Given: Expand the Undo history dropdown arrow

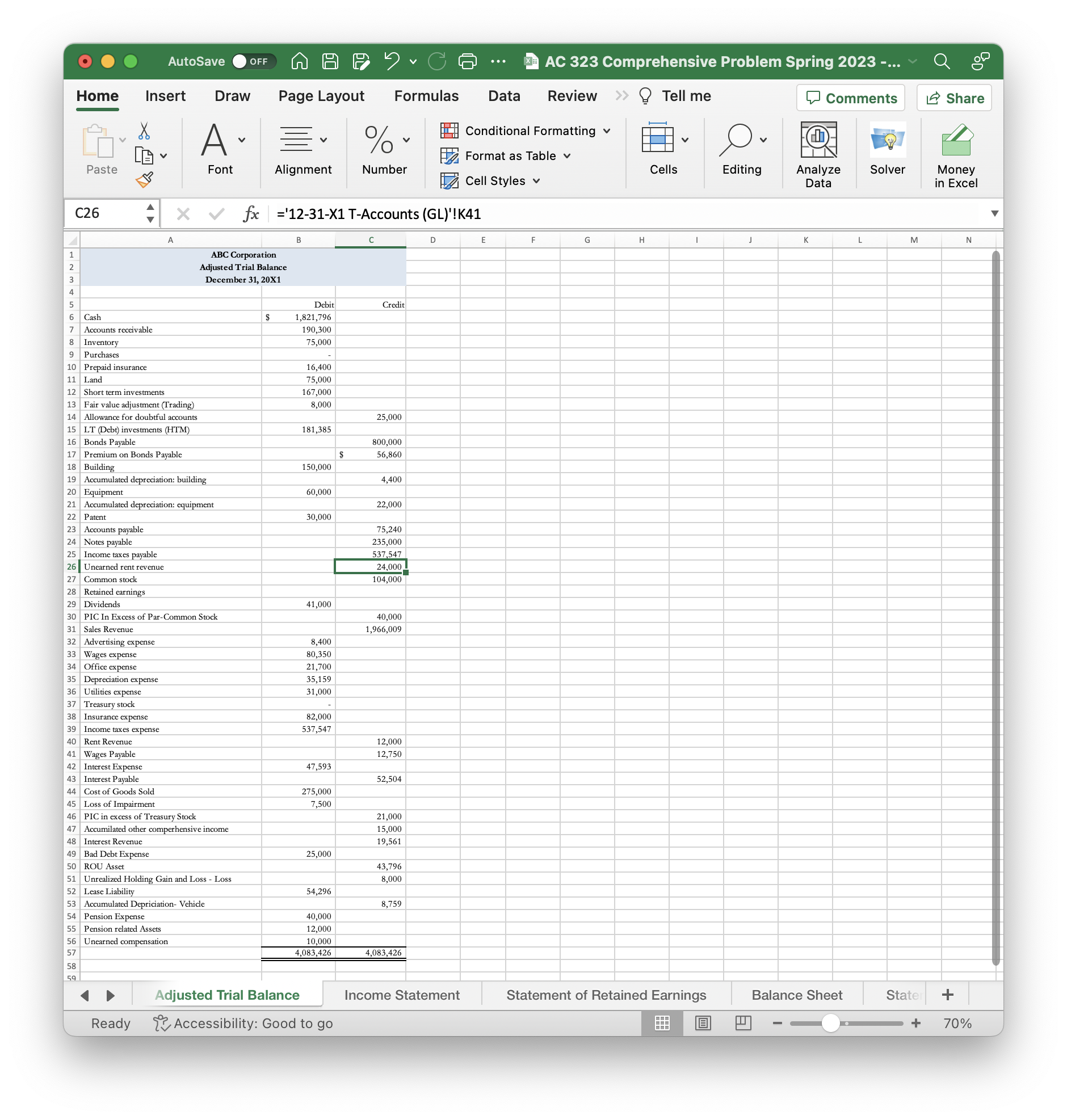Looking at the screenshot, I should coord(413,61).
